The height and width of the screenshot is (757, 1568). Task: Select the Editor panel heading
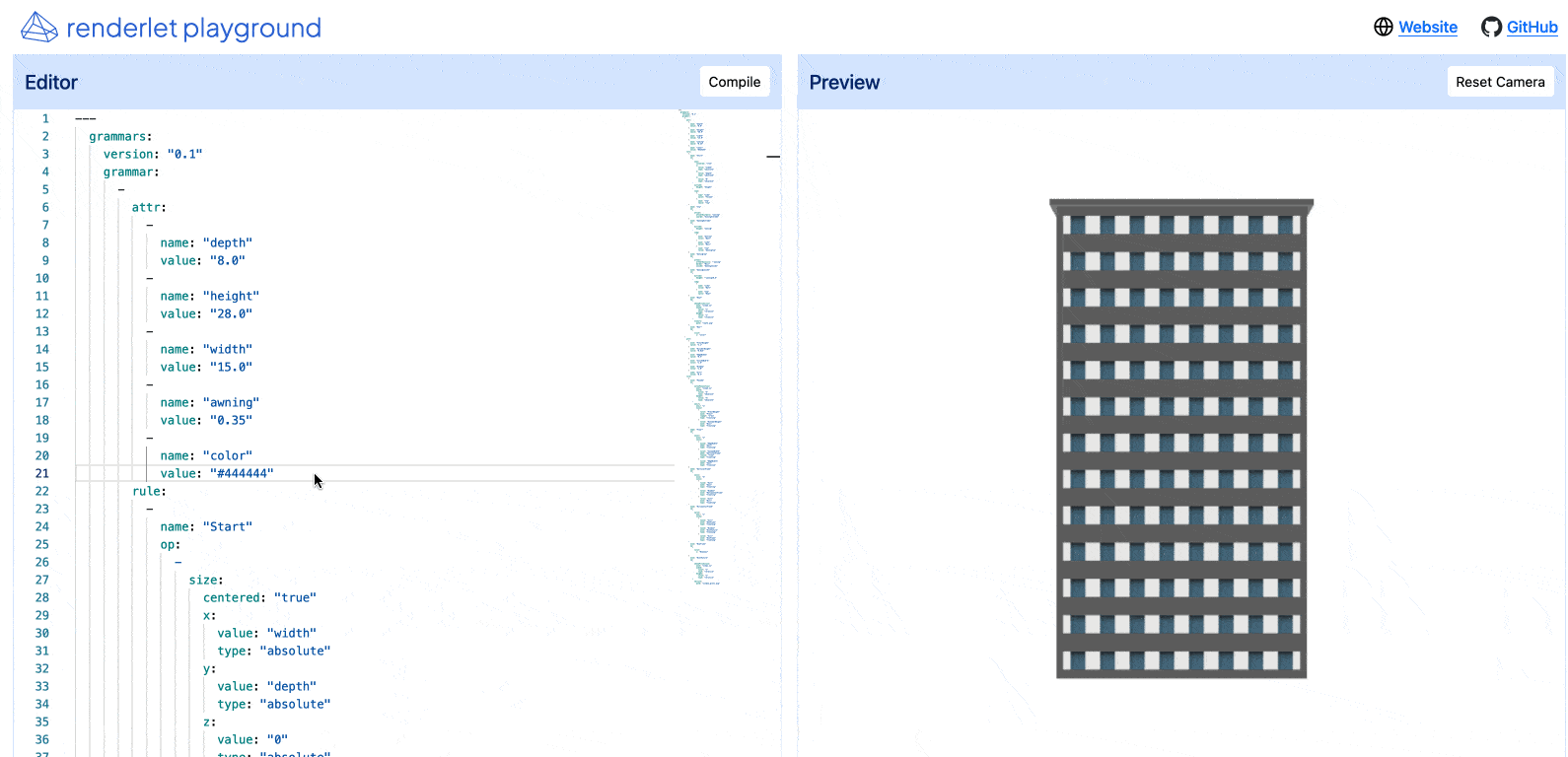[51, 83]
